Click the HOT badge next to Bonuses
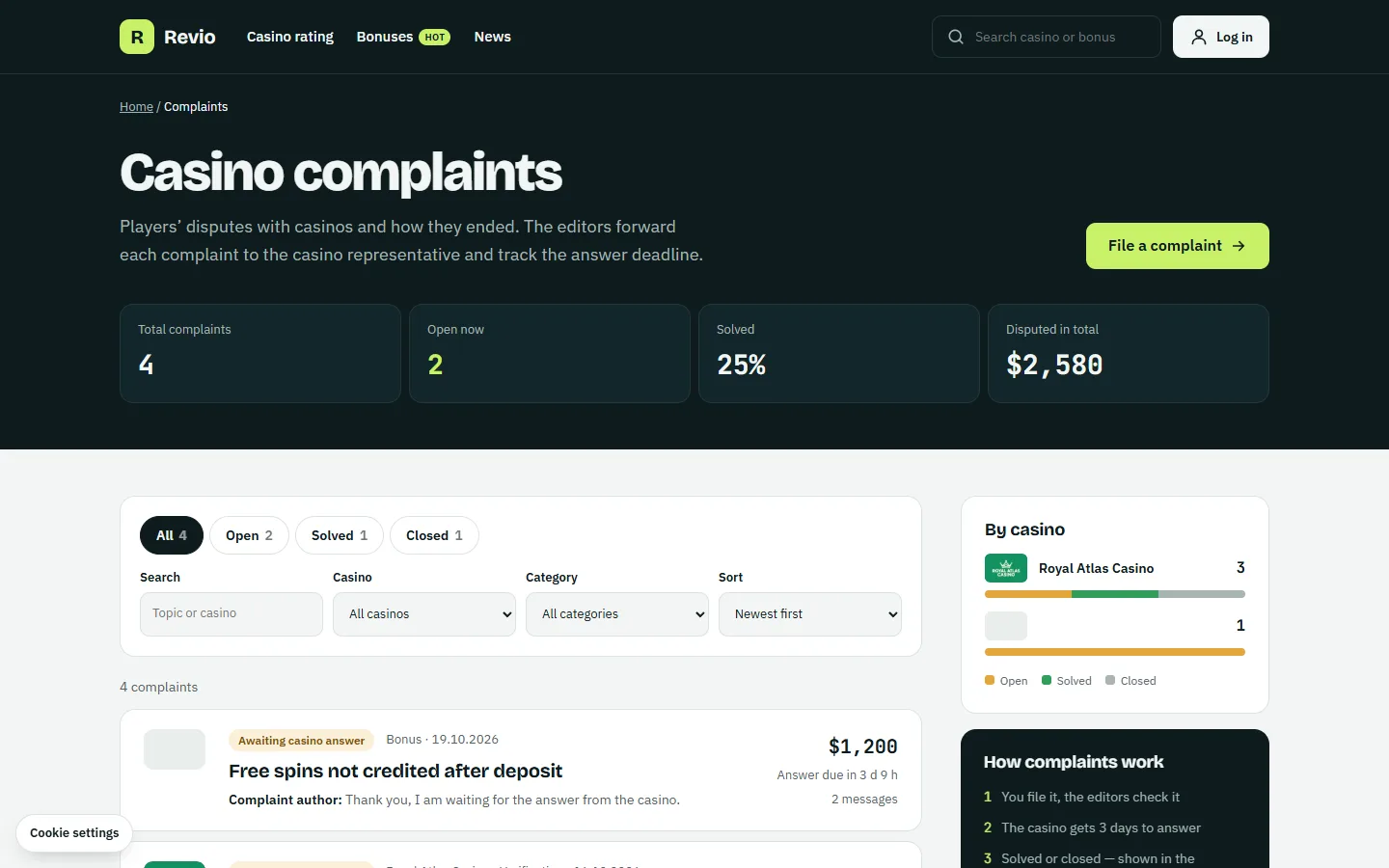1389x868 pixels. point(435,37)
